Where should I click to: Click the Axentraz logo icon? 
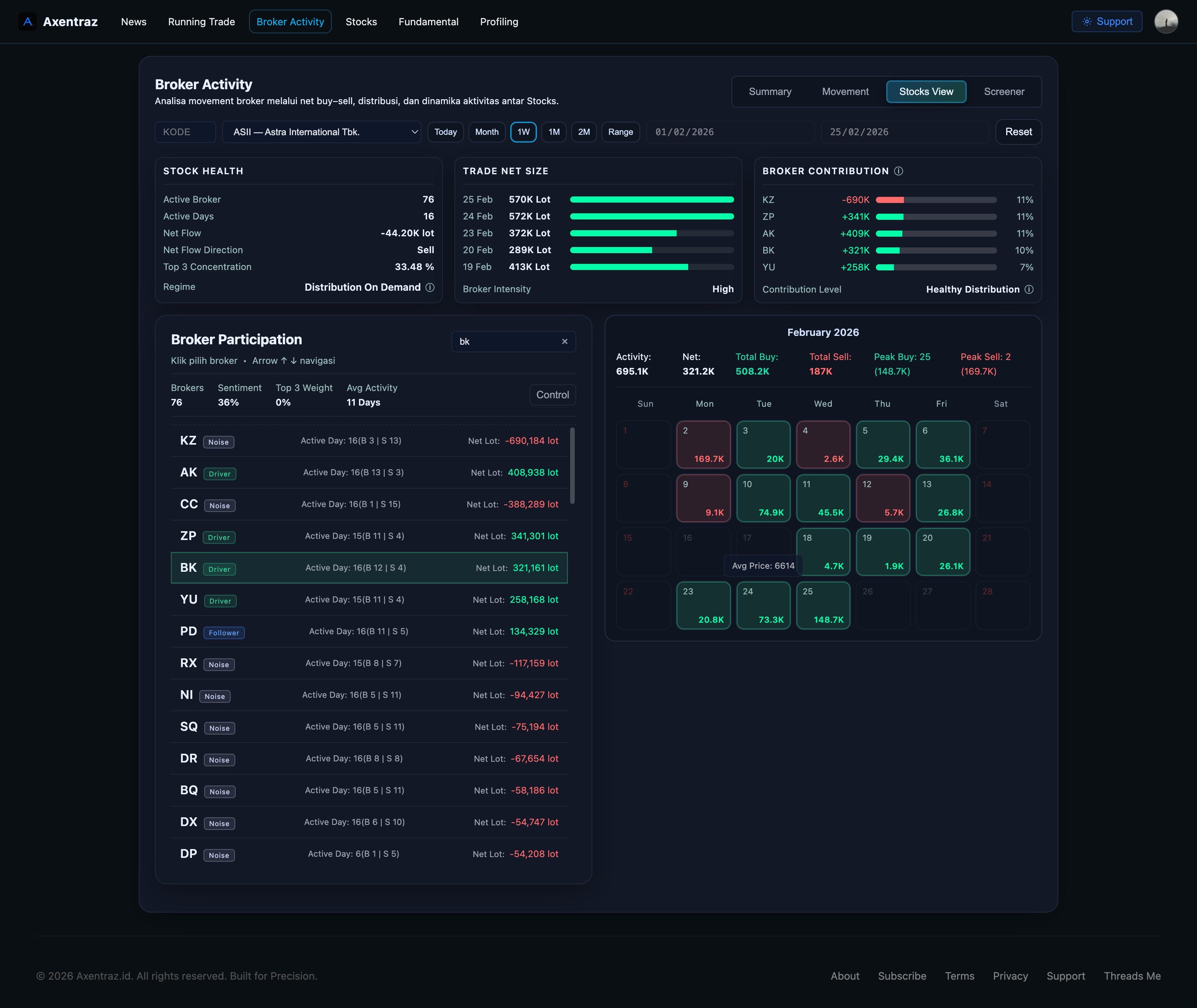28,22
